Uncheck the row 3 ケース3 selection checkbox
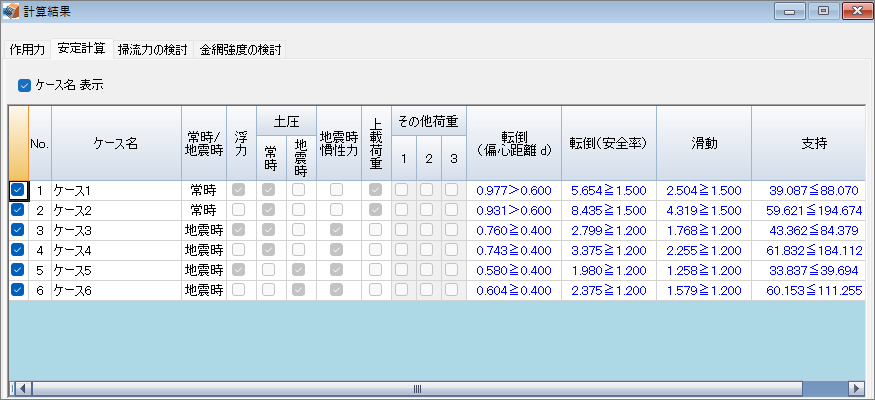 [18, 230]
